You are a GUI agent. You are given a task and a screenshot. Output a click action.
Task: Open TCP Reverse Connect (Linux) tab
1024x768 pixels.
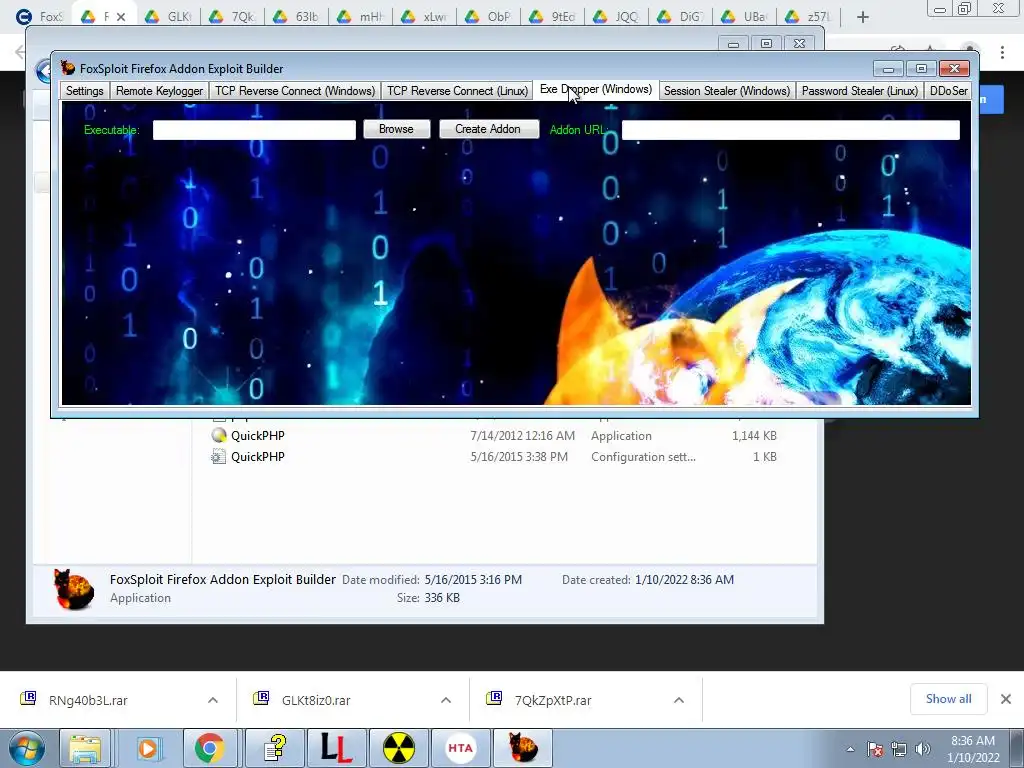pyautogui.click(x=458, y=91)
